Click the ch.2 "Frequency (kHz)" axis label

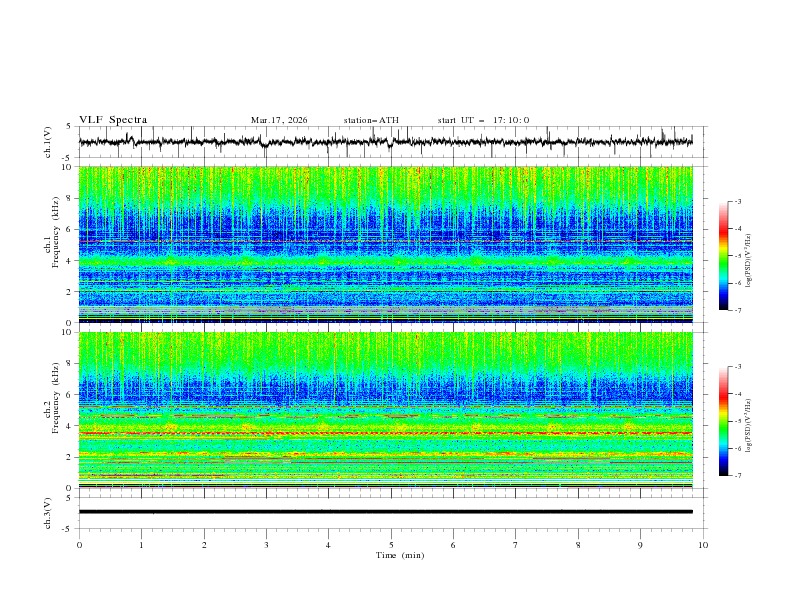[56, 398]
